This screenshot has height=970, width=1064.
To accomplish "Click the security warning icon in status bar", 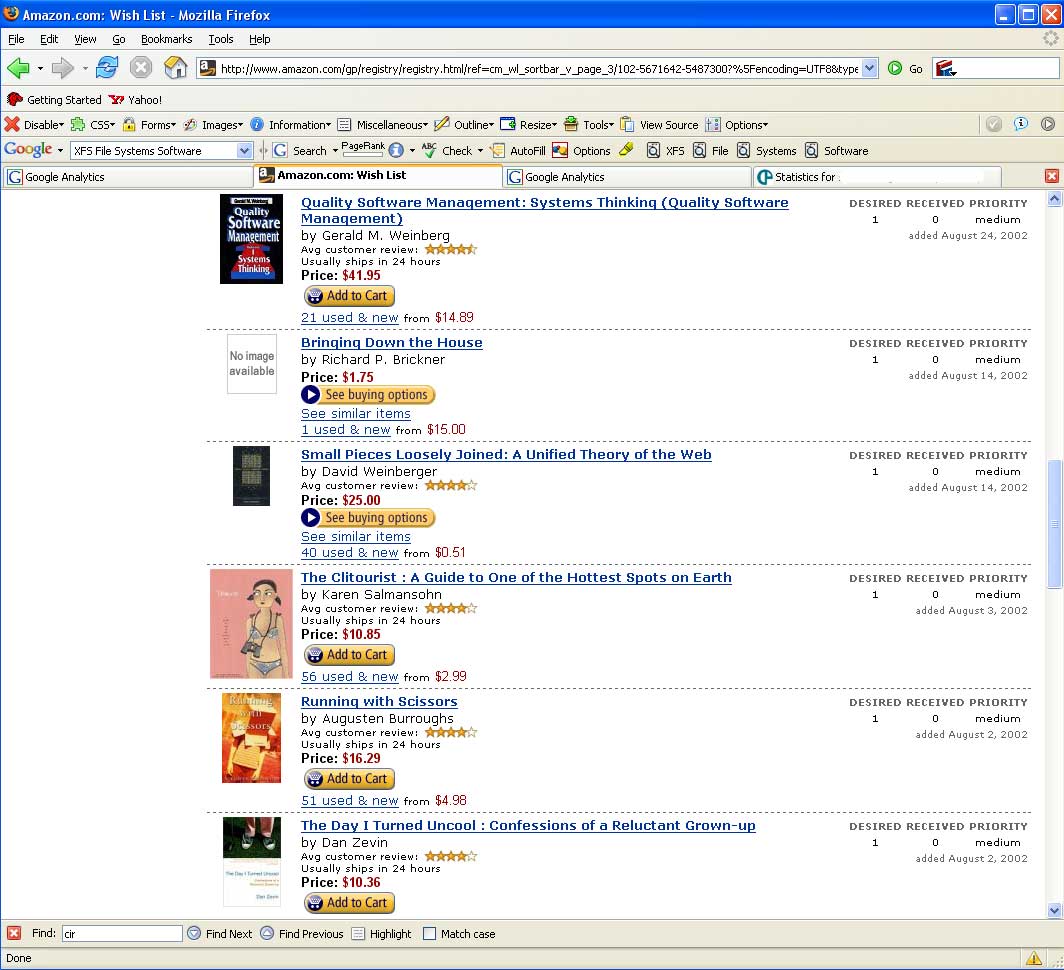I will pos(1033,958).
